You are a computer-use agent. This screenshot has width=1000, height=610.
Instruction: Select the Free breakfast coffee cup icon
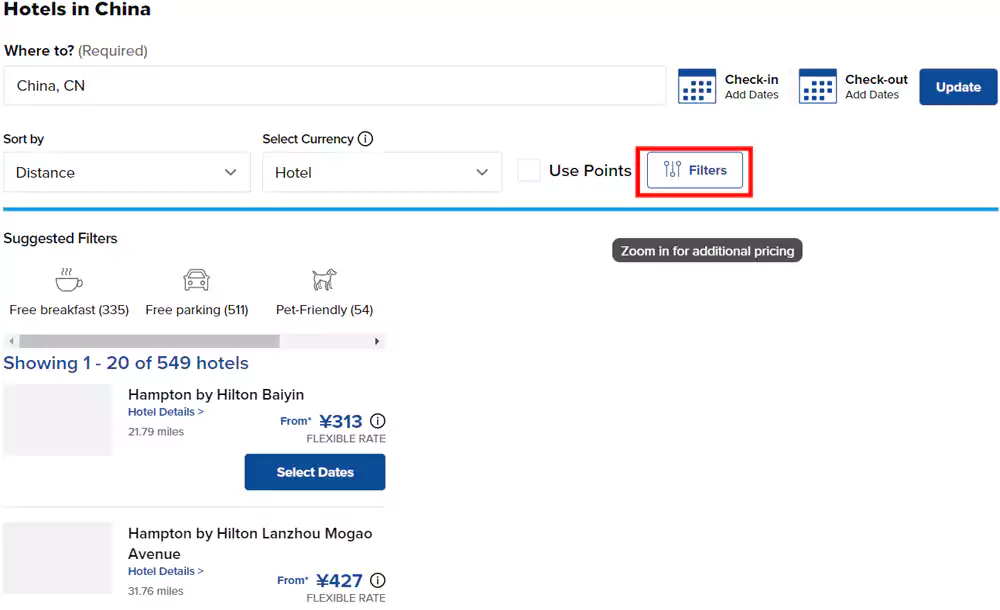(x=69, y=279)
